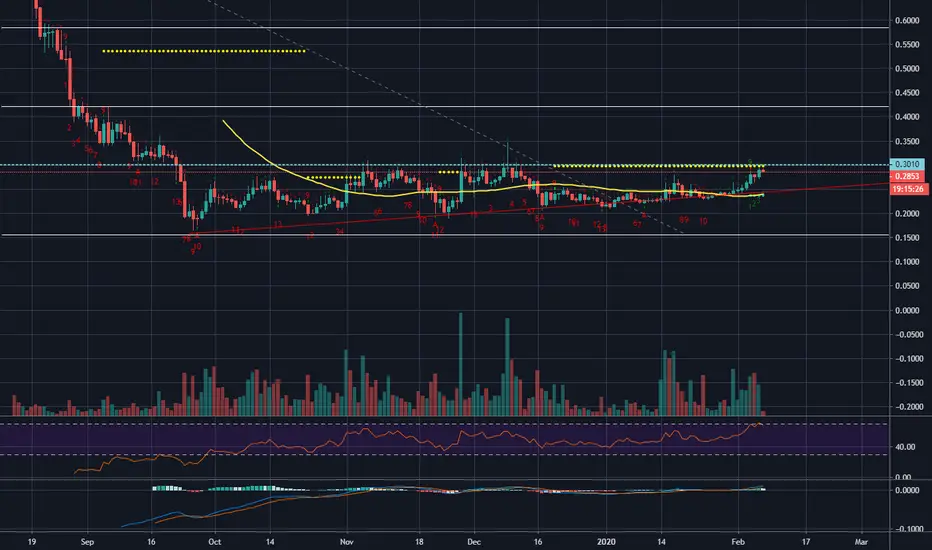Select the white horizontal line near 0.1550
This screenshot has height=550, width=932.
[x=446, y=235]
